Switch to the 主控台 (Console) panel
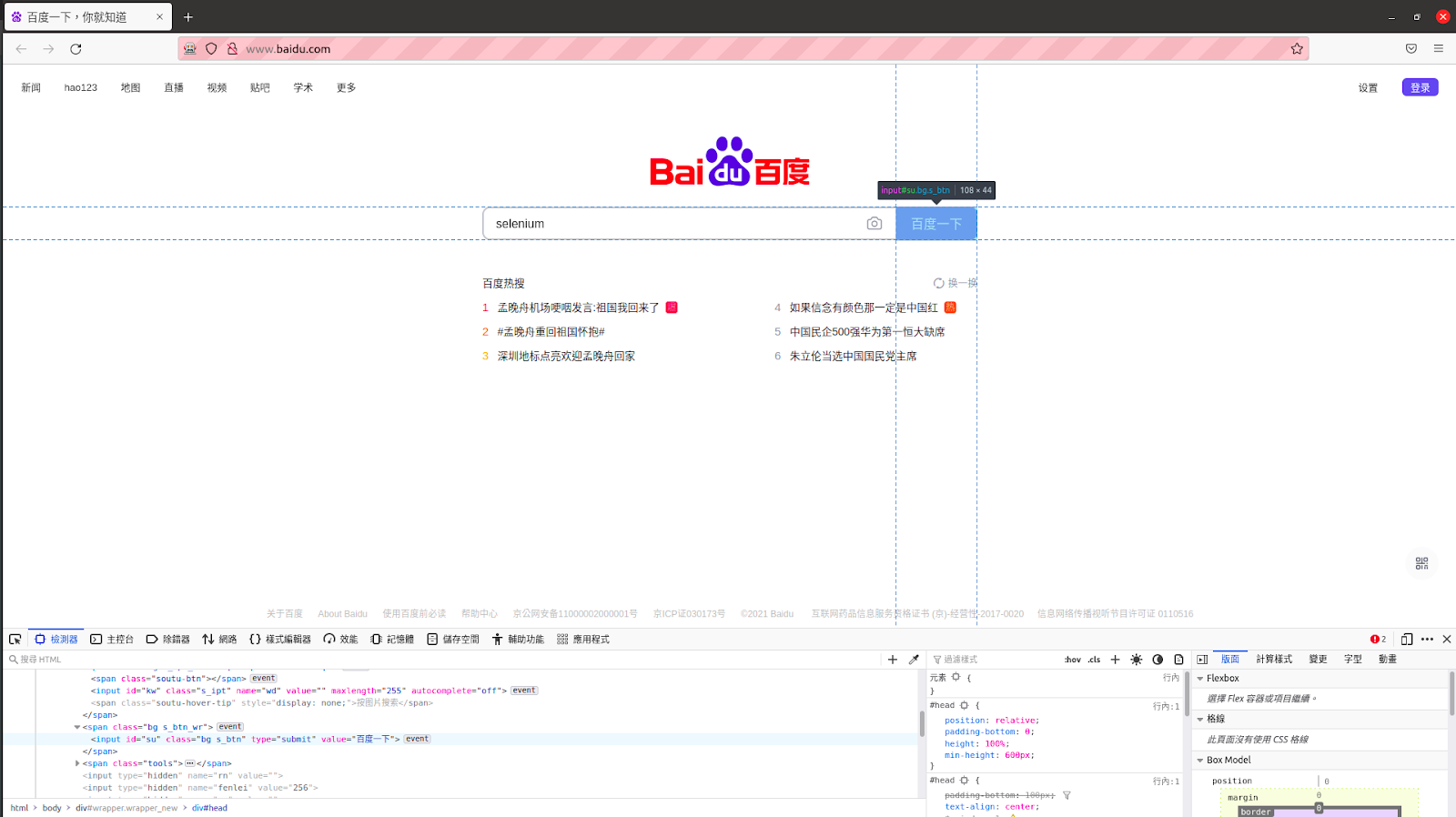This screenshot has height=817, width=1456. coord(112,640)
